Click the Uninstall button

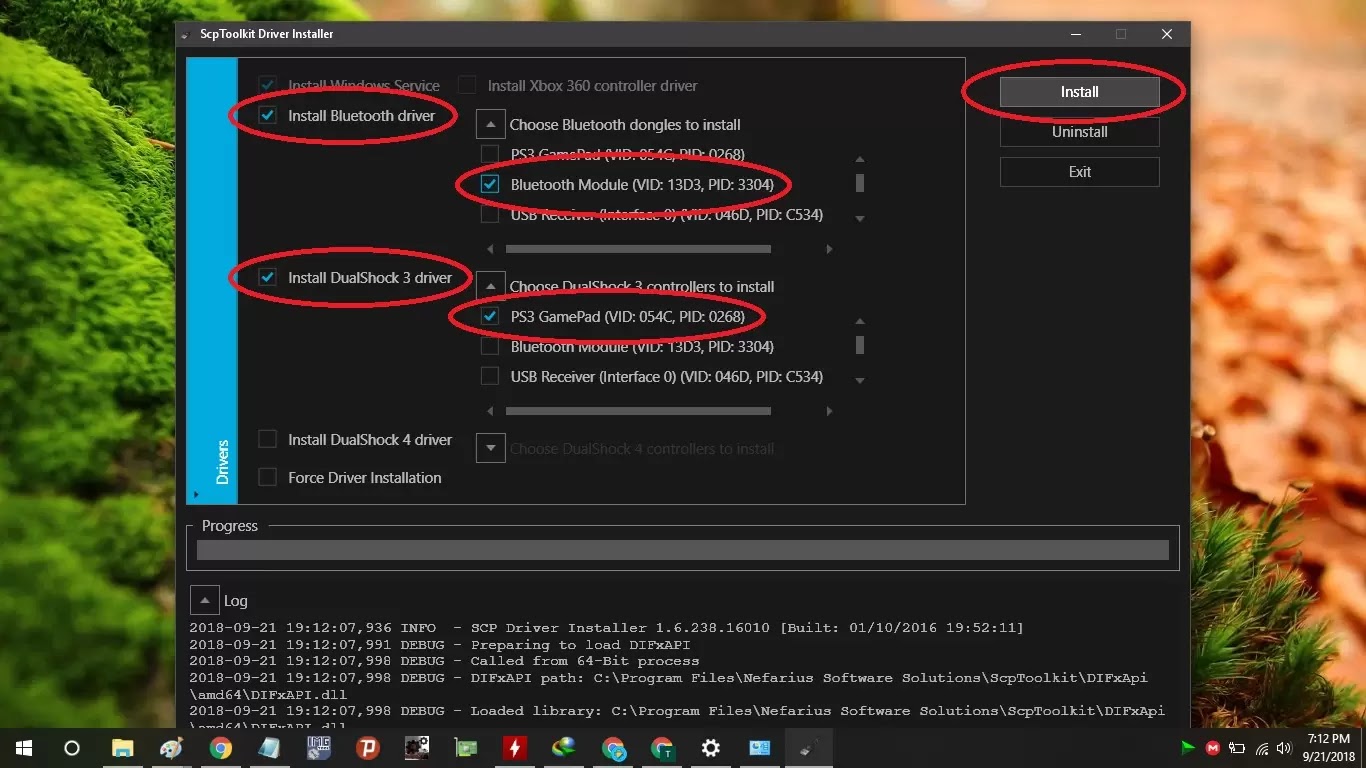click(x=1080, y=132)
